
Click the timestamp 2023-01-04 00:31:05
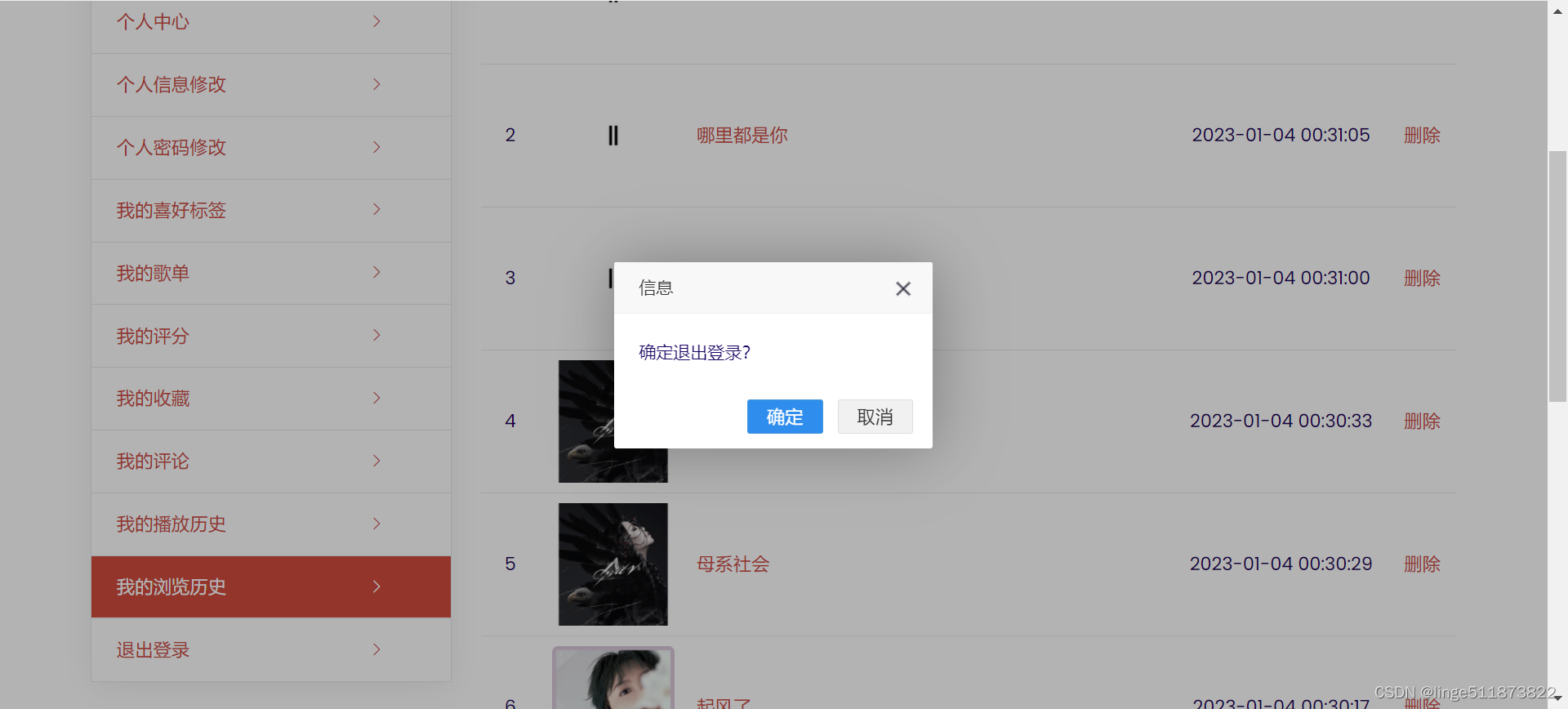click(1281, 136)
